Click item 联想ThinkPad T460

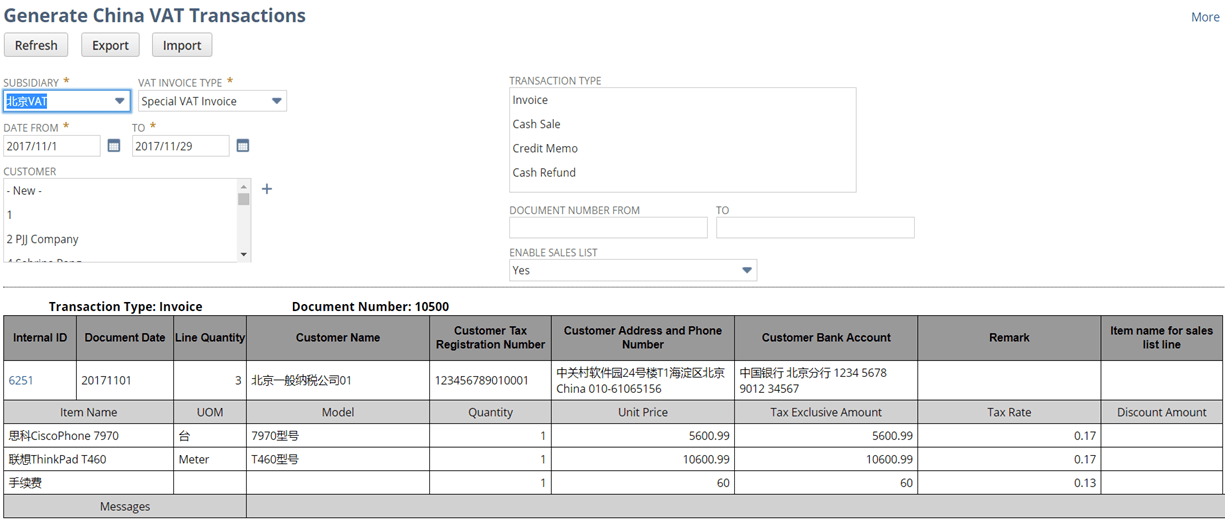88,460
